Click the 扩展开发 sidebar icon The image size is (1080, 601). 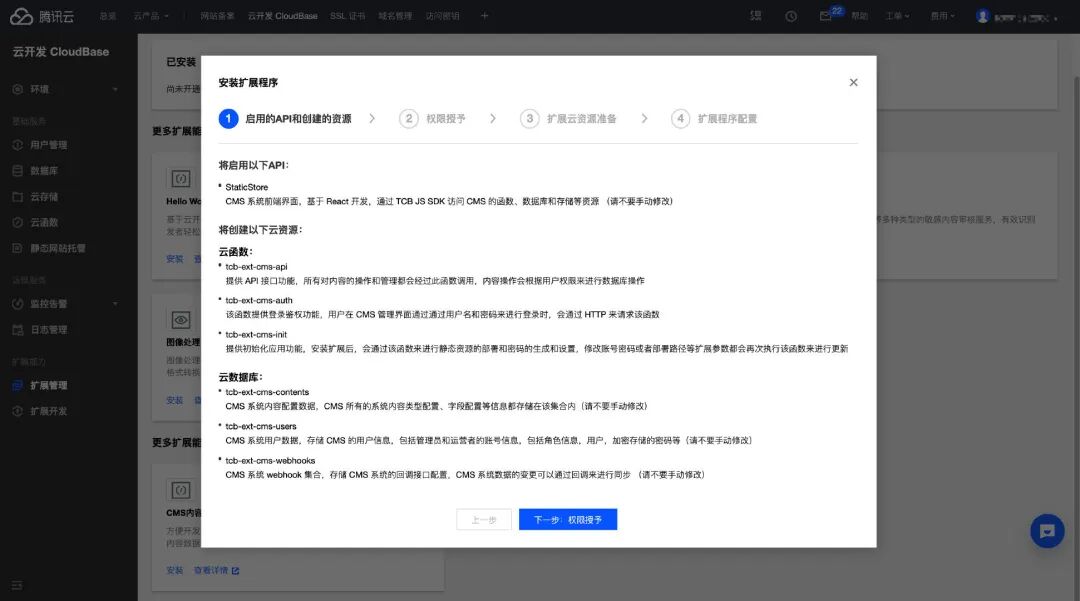(x=18, y=411)
